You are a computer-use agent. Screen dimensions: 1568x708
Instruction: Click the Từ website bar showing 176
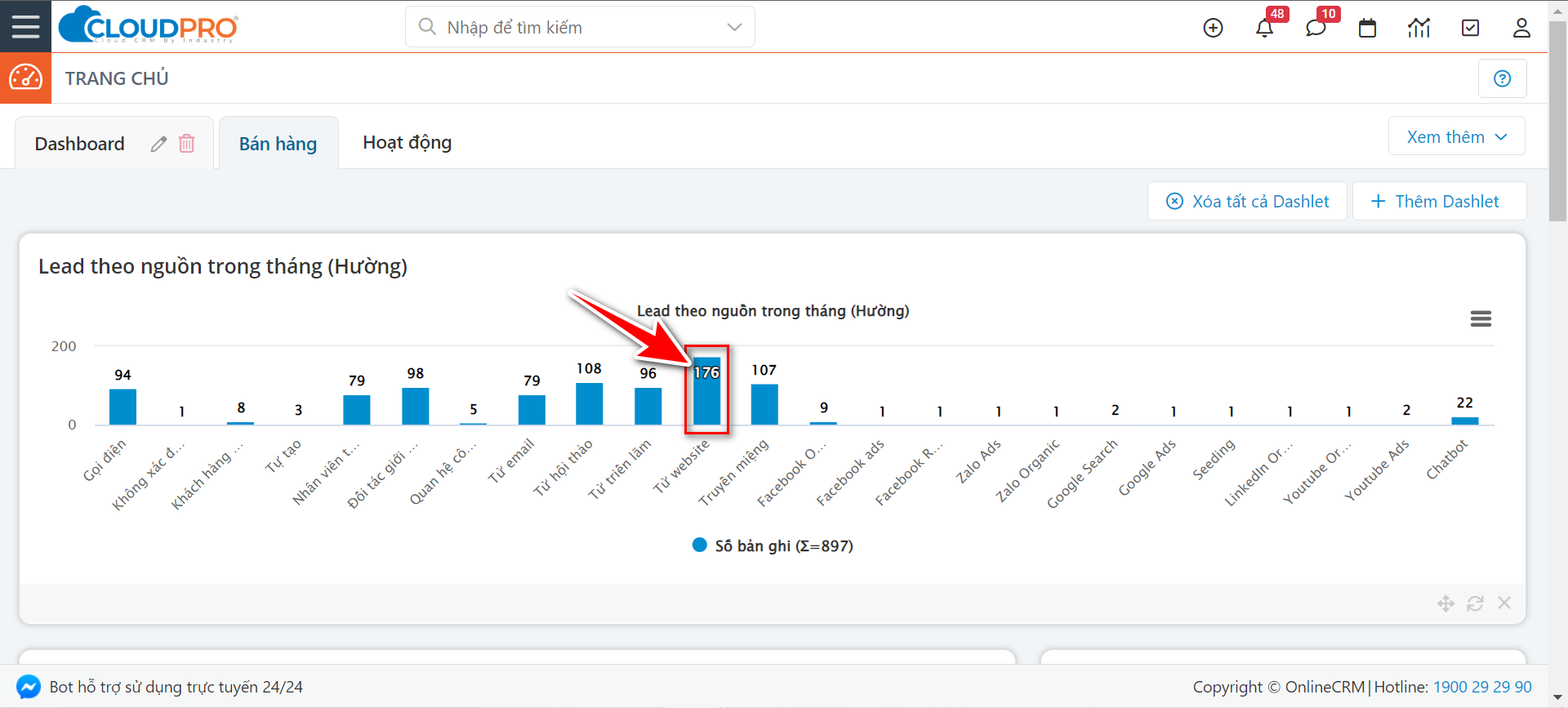pos(706,391)
